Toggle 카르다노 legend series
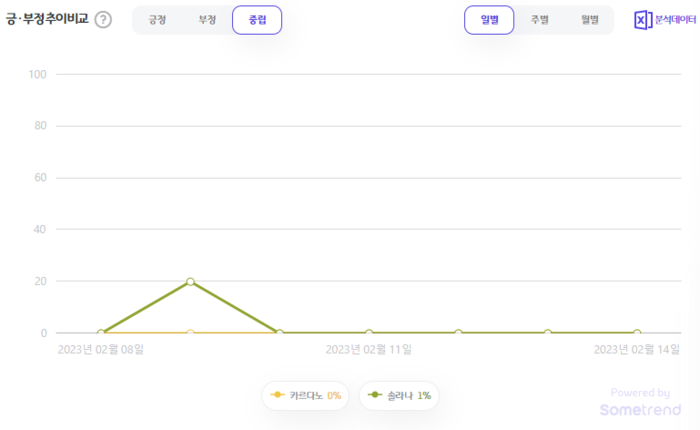The width and height of the screenshot is (700, 430). [305, 396]
